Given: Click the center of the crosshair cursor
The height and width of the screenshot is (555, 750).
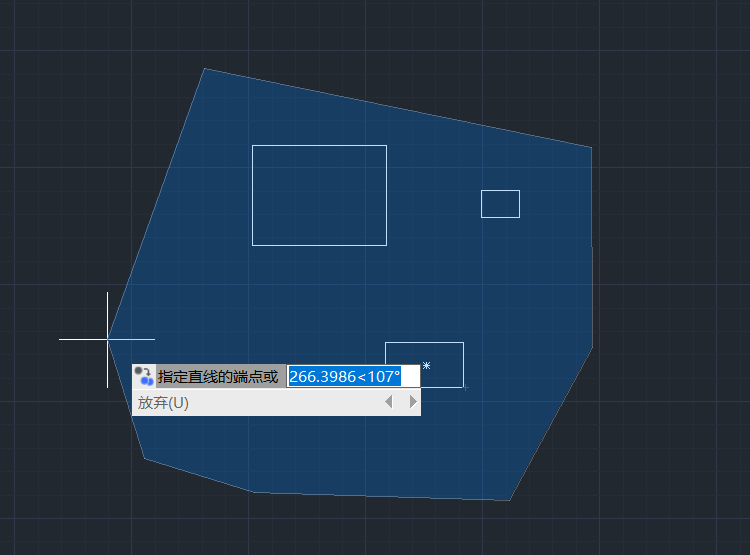Looking at the screenshot, I should point(107,339).
